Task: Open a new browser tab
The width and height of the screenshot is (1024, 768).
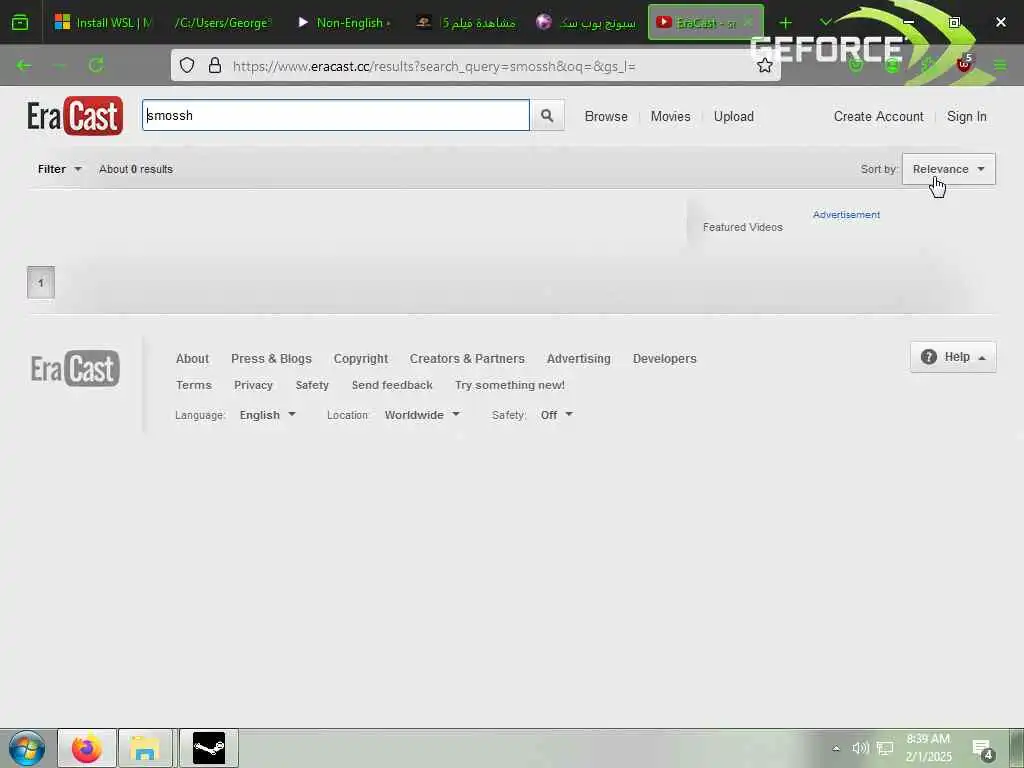Action: click(786, 23)
